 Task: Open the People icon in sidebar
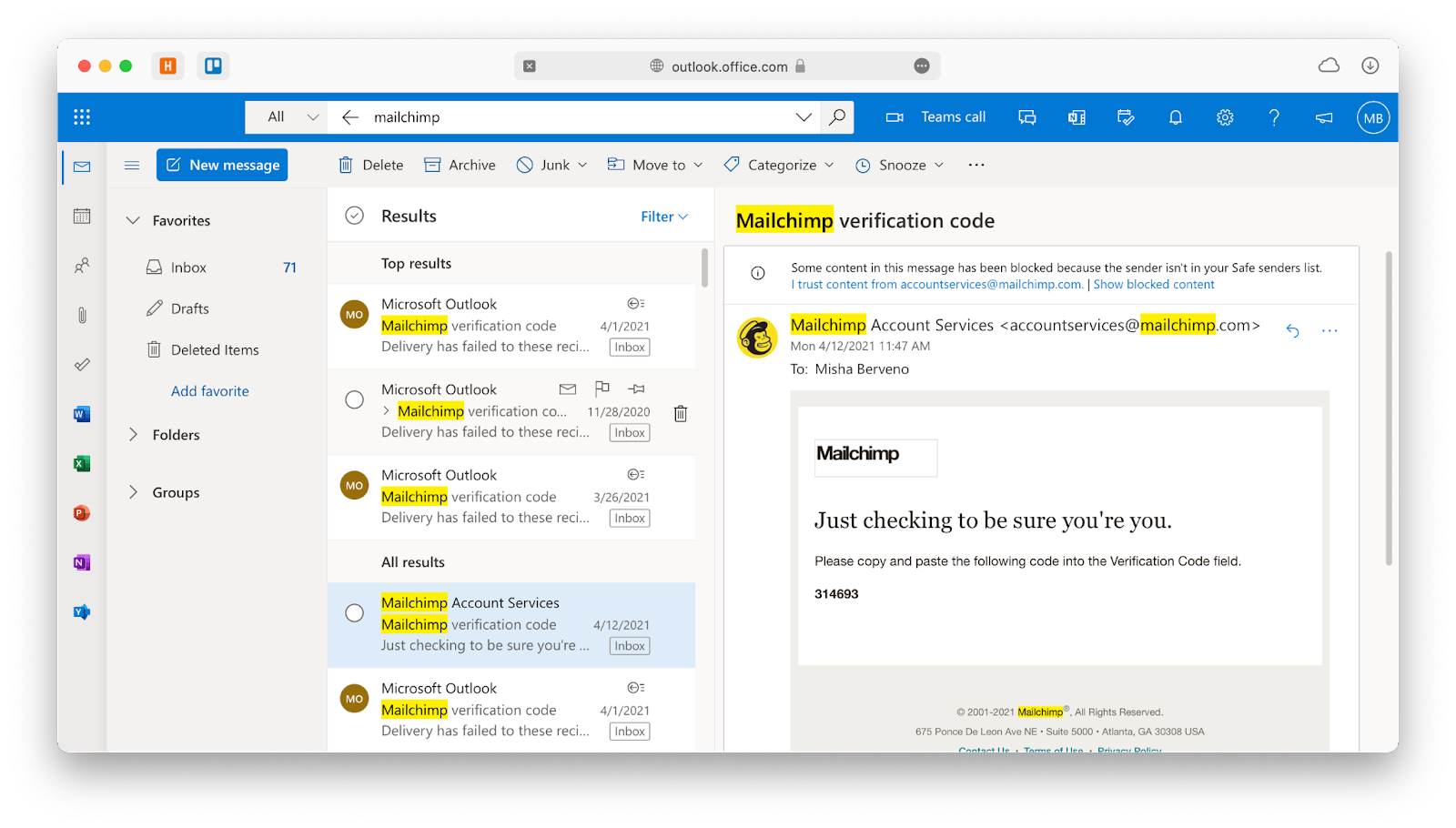[82, 266]
